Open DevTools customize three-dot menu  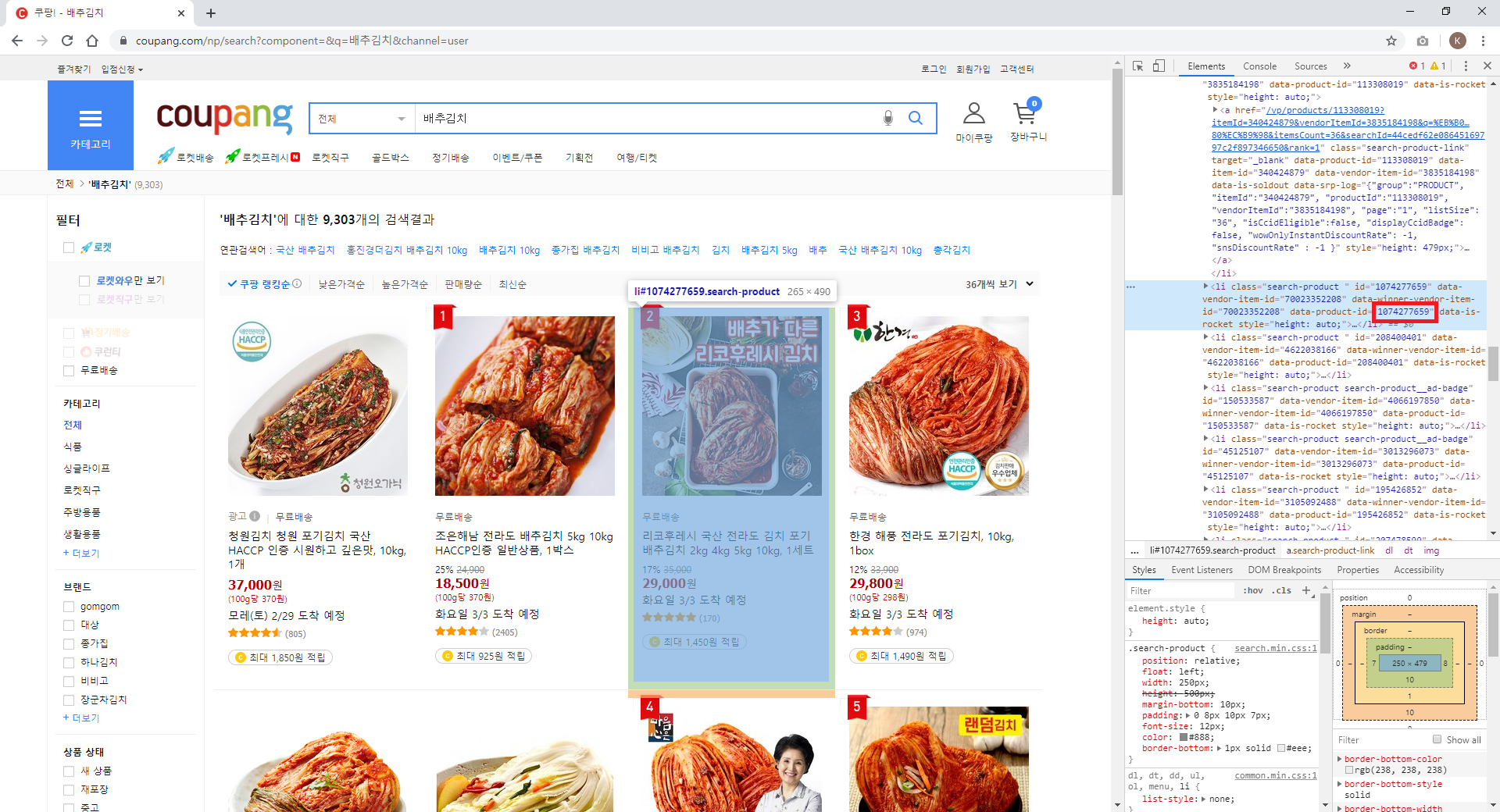click(x=1466, y=66)
